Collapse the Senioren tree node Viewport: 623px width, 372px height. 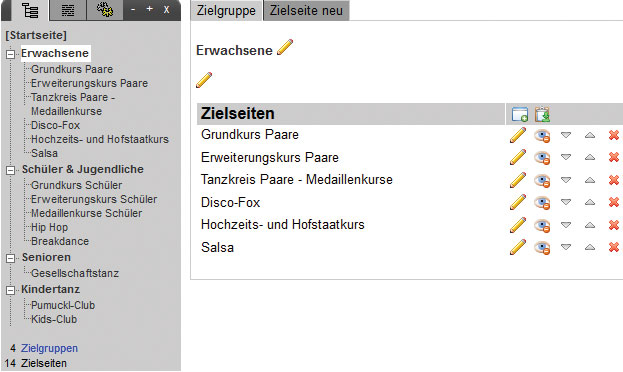pyautogui.click(x=11, y=258)
